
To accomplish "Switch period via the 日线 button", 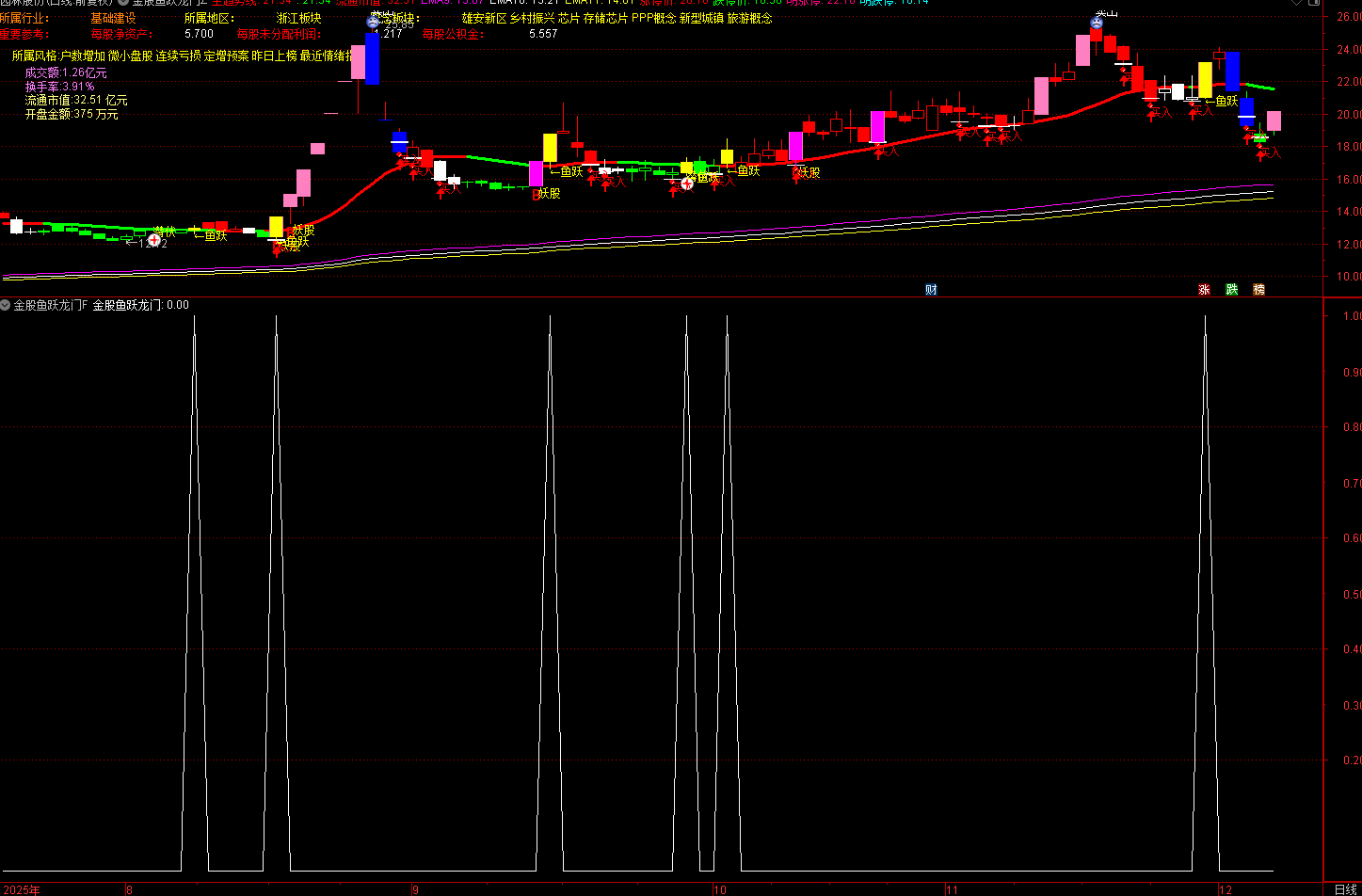I will (1345, 889).
